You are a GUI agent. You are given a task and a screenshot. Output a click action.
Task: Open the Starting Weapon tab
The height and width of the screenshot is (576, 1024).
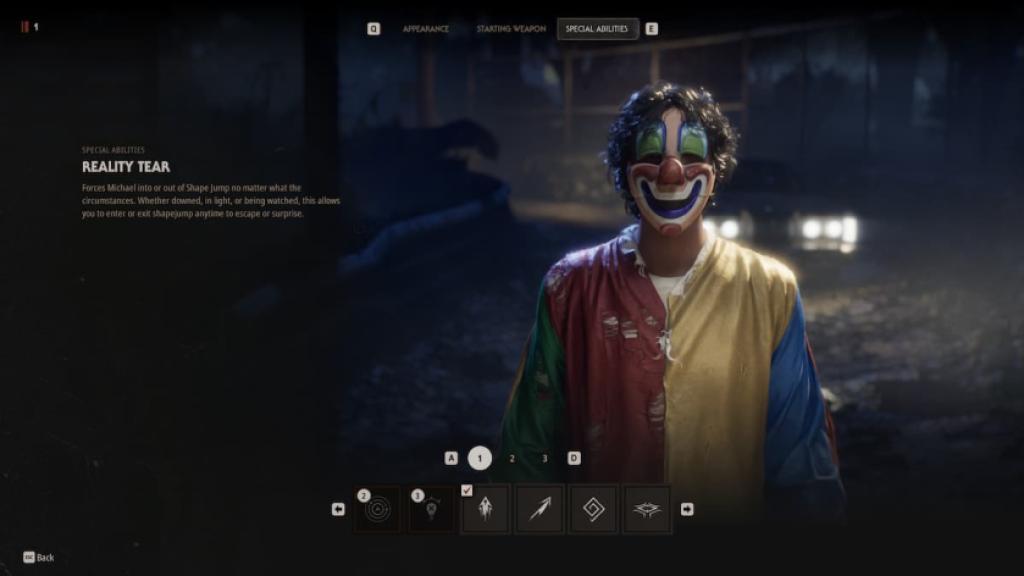tap(511, 29)
